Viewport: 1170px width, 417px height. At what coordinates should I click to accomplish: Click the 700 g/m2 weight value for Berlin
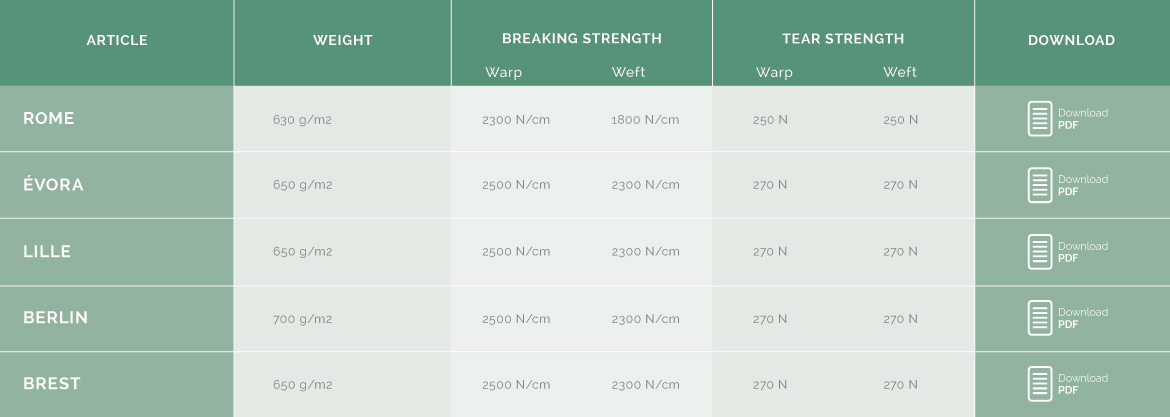coord(302,319)
